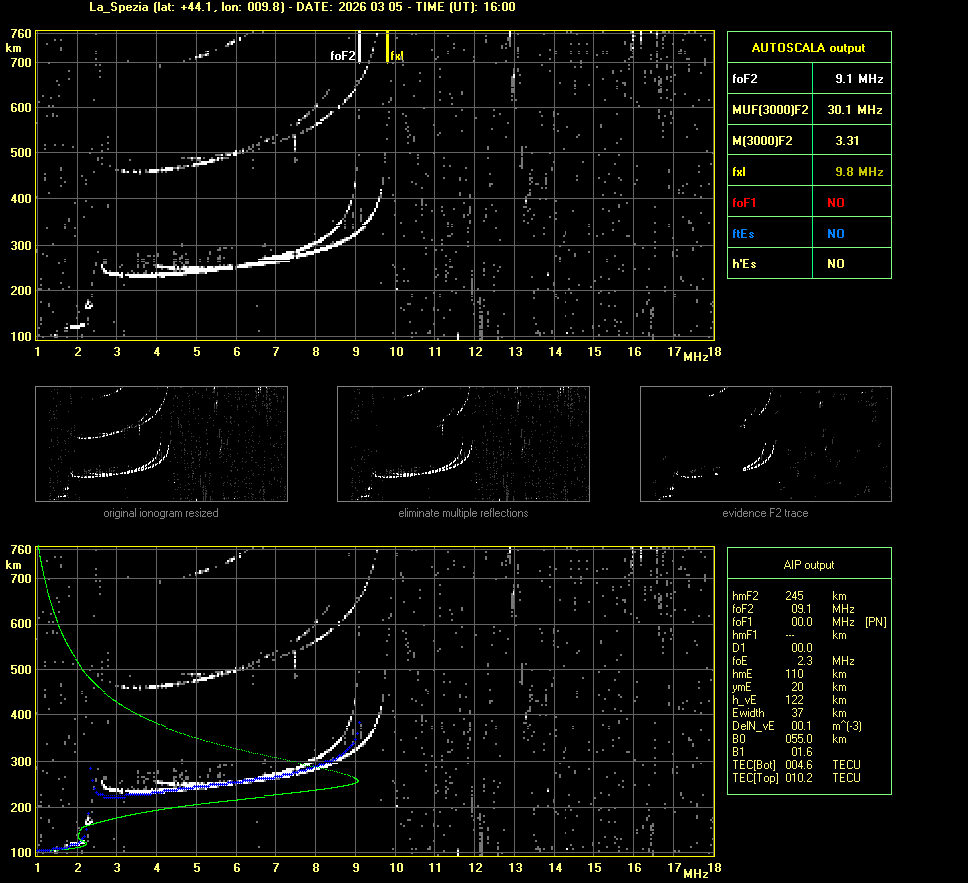Click the MUF(3000)F2 30.1 MHz value
Screen dimensions: 968x883
859,109
